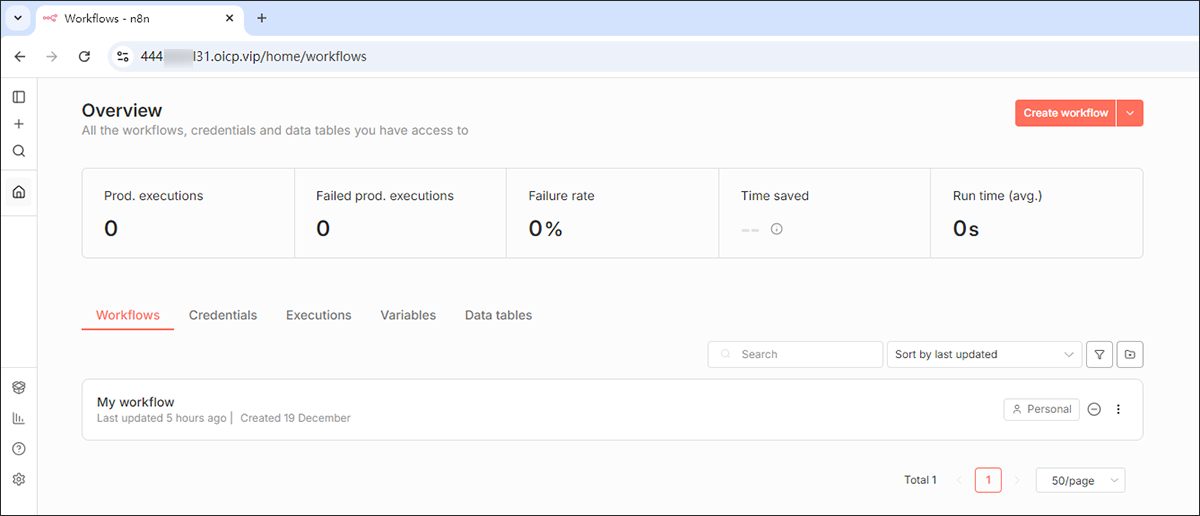Click the add folder icon button
The image size is (1200, 516).
1130,354
